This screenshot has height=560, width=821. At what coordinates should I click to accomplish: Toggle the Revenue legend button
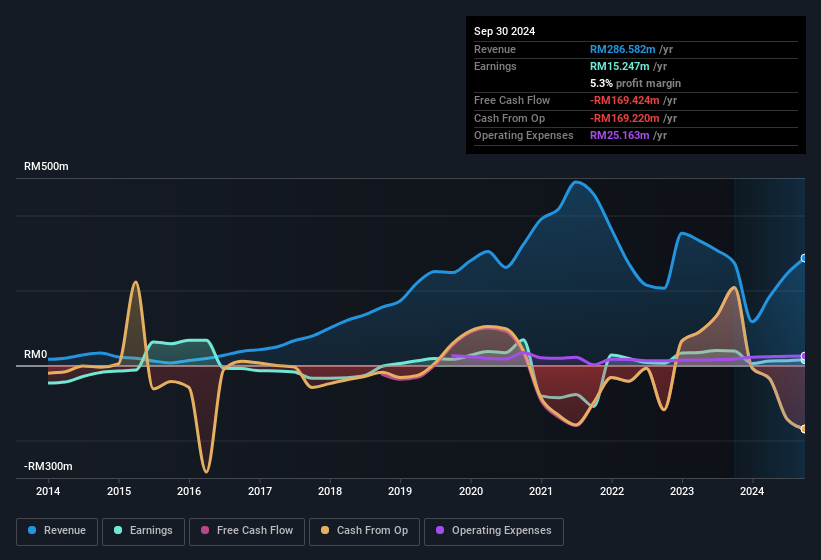pyautogui.click(x=57, y=531)
